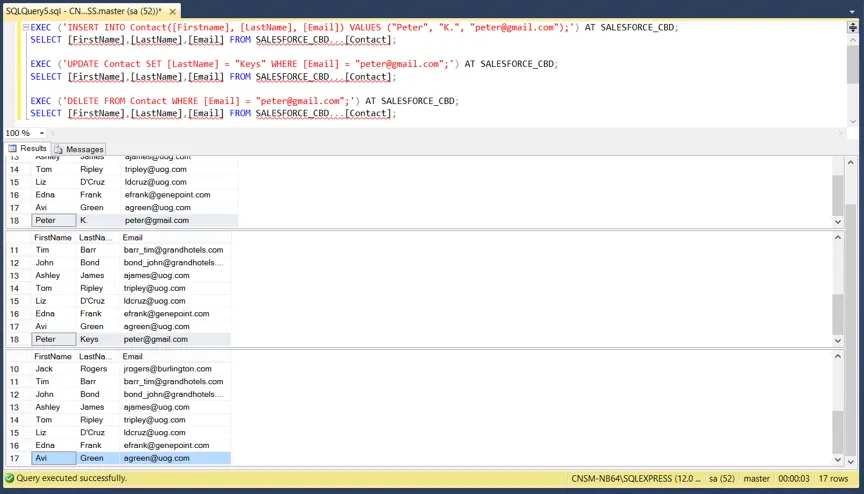This screenshot has width=864, height=494.
Task: Click the CNSM-NB64\SQLEXPRESS server status entry
Action: [x=635, y=479]
